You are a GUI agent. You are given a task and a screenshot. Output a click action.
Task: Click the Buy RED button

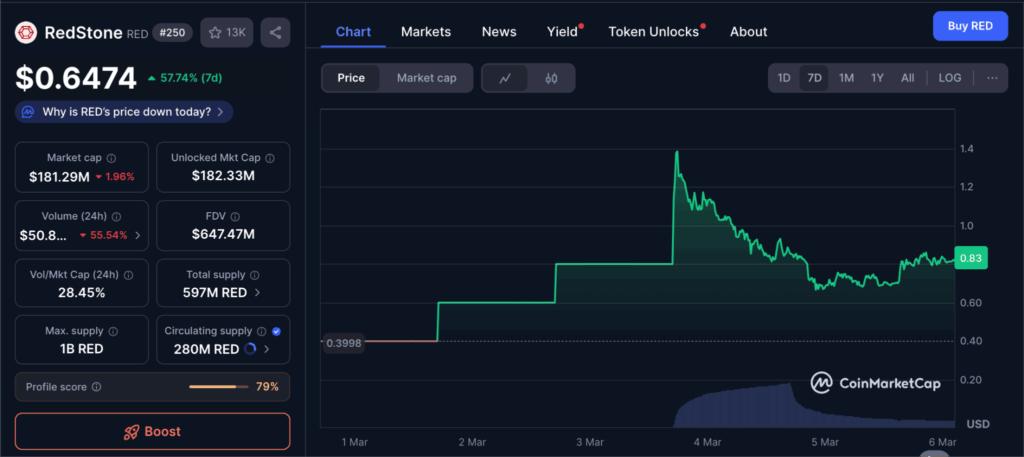point(969,26)
